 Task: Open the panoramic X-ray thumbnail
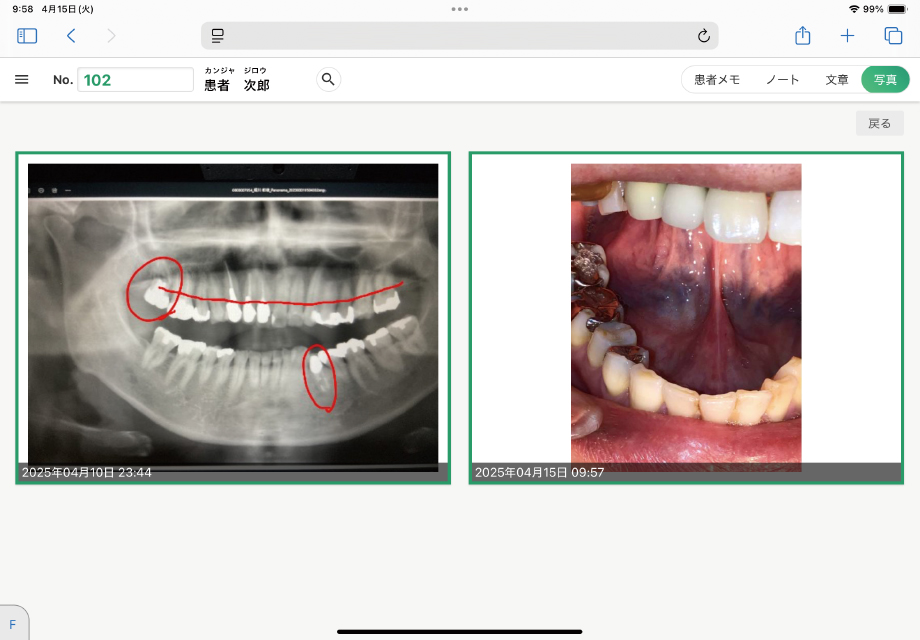[233, 317]
